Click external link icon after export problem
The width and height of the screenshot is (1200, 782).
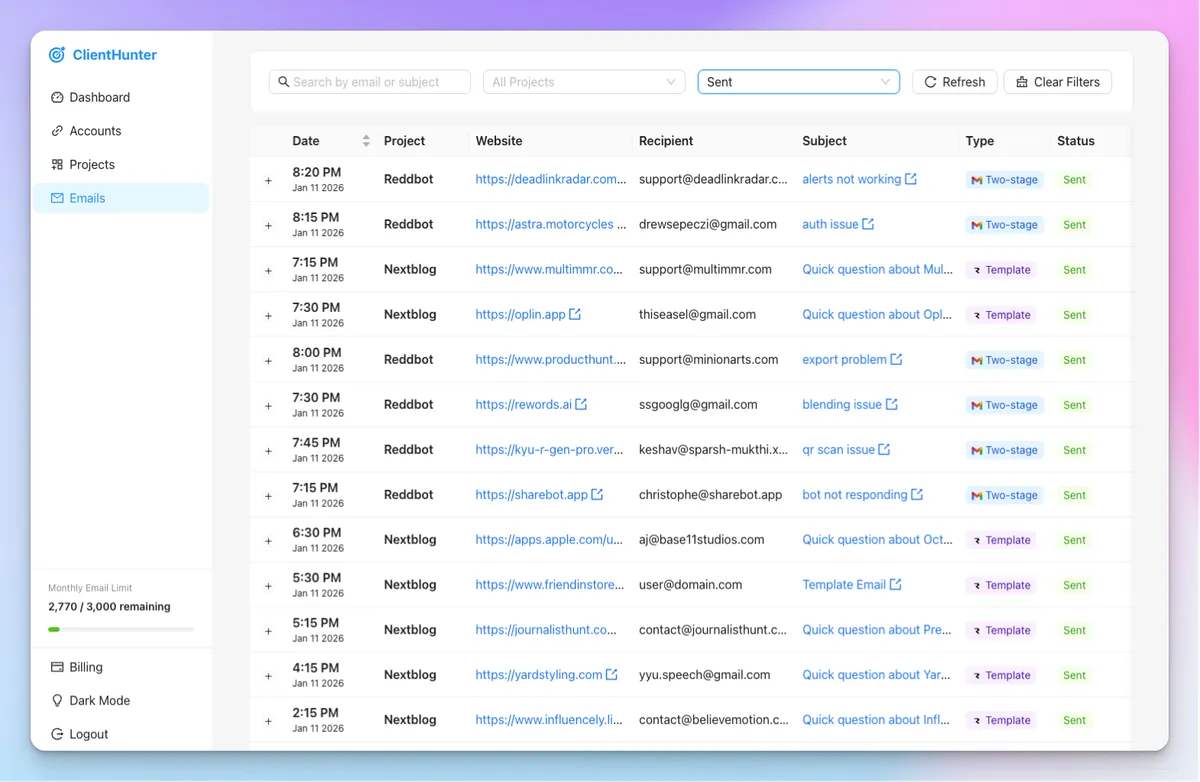coord(896,359)
